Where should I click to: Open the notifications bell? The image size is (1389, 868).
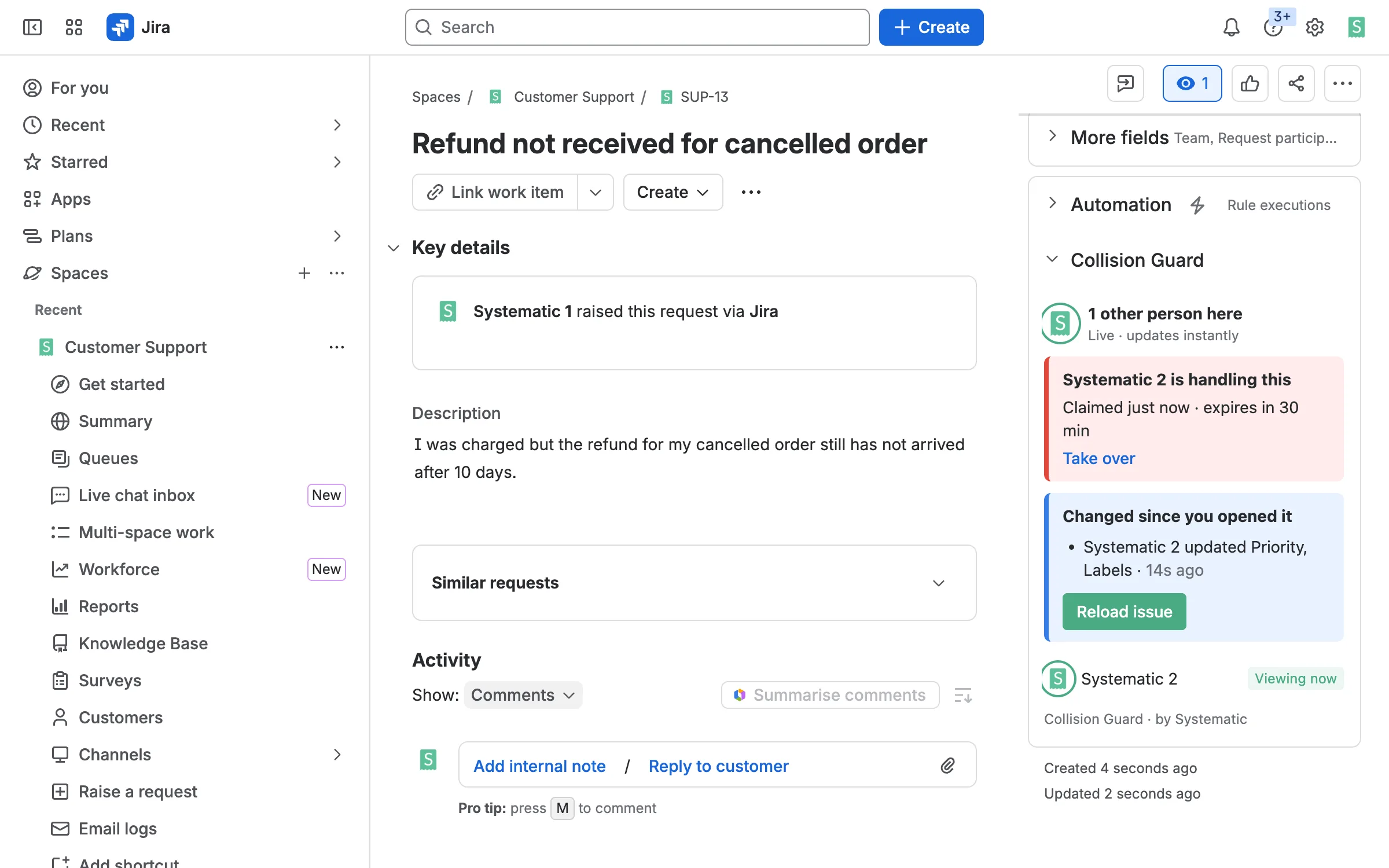point(1231,27)
